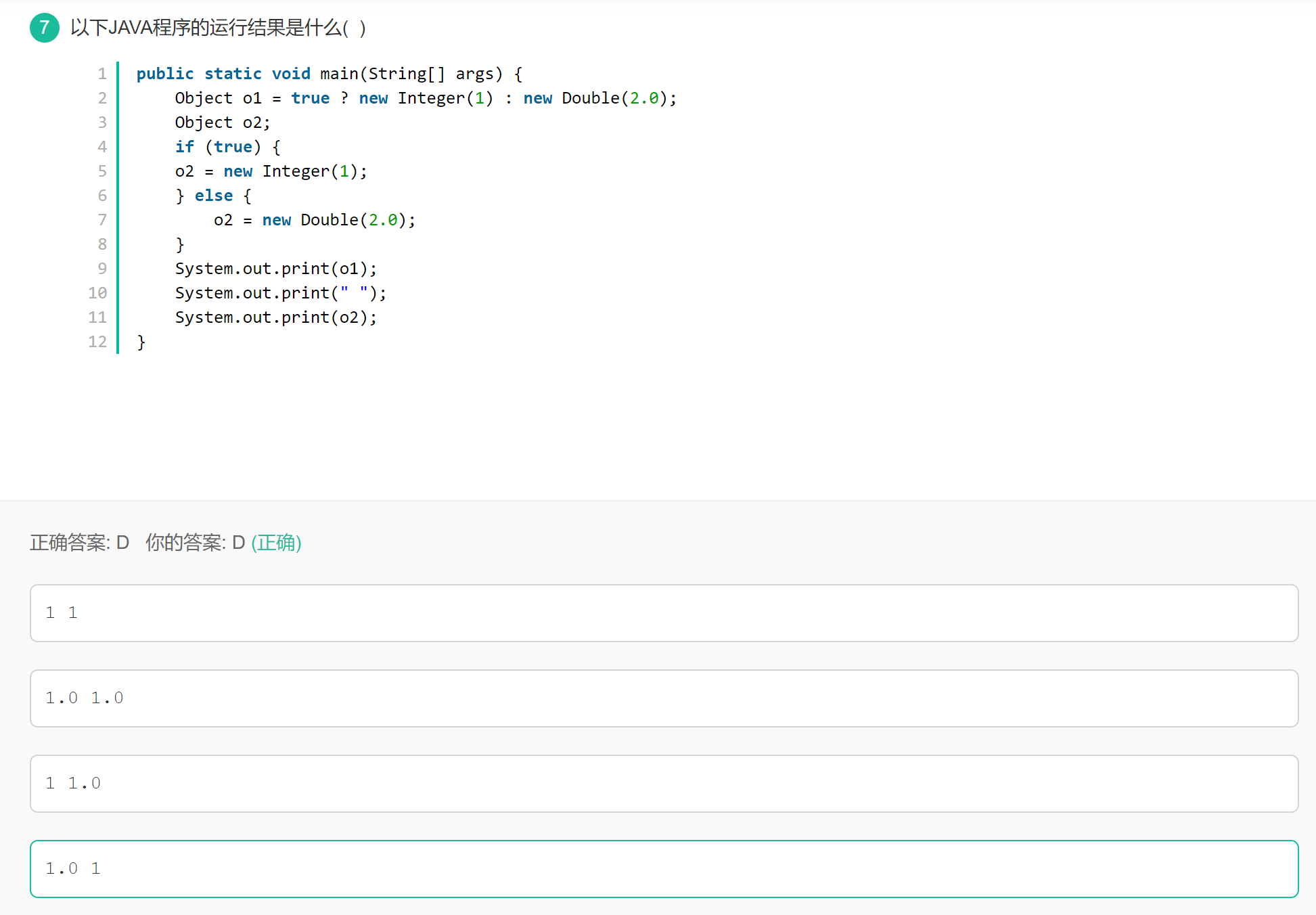
Task: Select answer option '1 1'
Action: (x=664, y=613)
